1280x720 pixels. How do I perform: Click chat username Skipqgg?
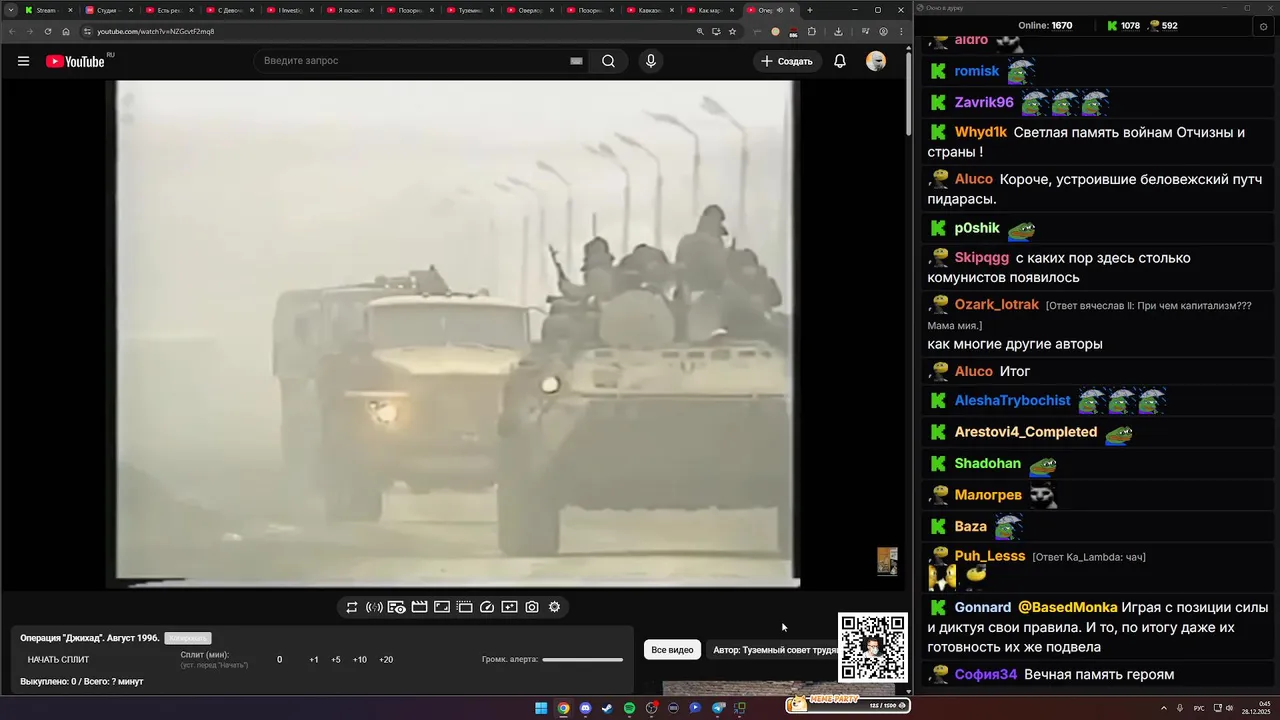(982, 258)
